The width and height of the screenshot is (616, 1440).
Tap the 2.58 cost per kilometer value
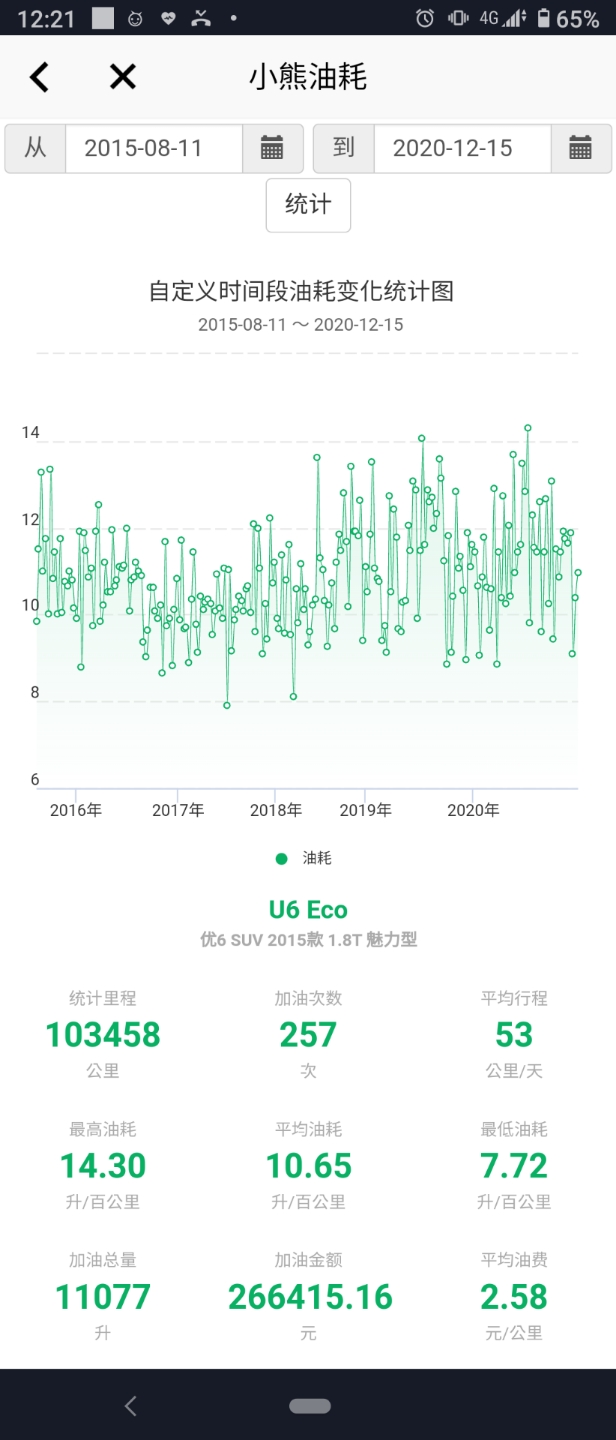coord(514,1297)
